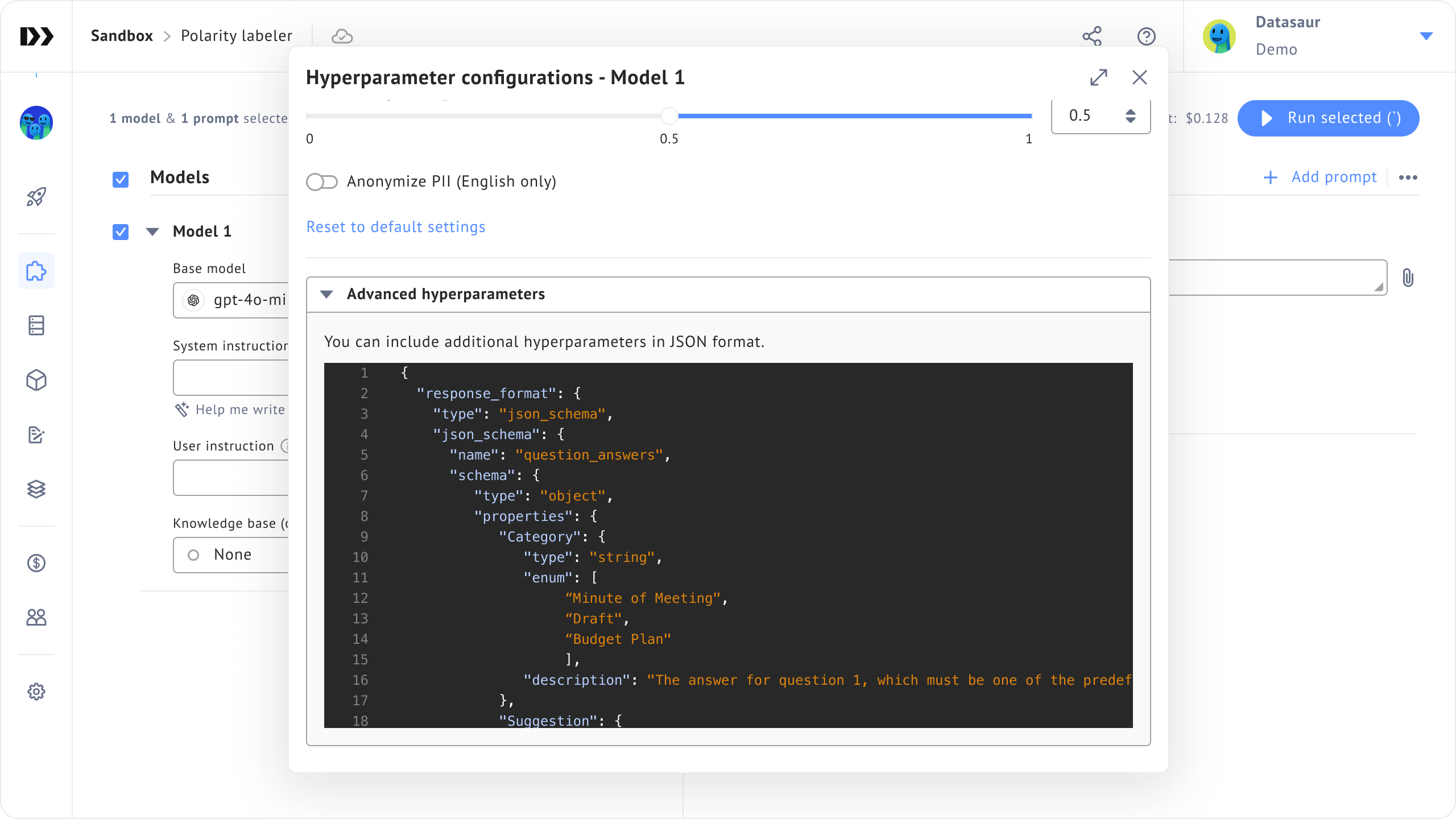
Task: Select the rocket launch icon in the sidebar
Action: pos(36,197)
